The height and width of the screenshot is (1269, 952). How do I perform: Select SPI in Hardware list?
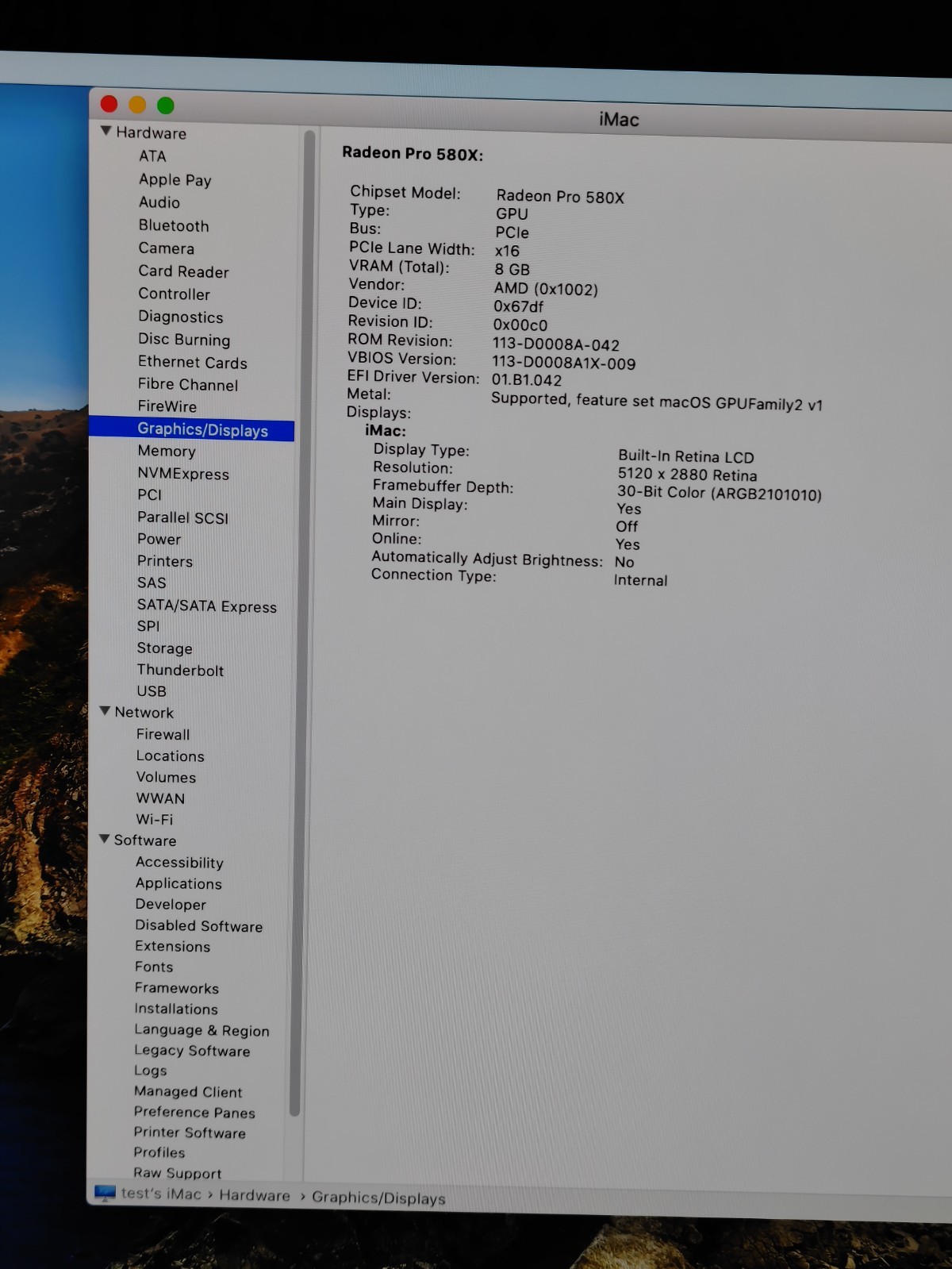click(x=148, y=626)
